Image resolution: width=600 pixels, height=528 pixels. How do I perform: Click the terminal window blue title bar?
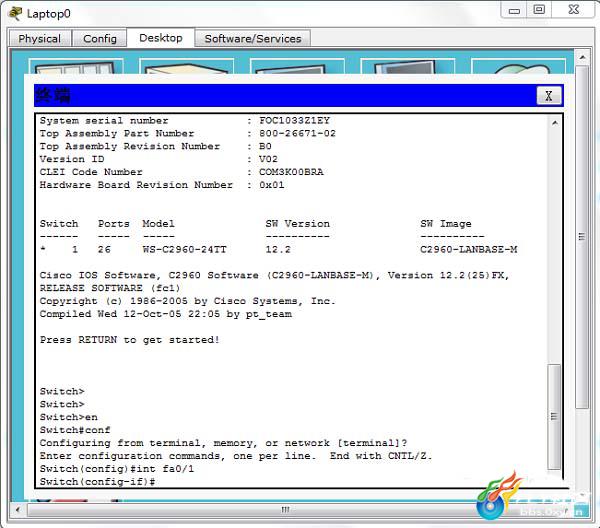pos(285,96)
